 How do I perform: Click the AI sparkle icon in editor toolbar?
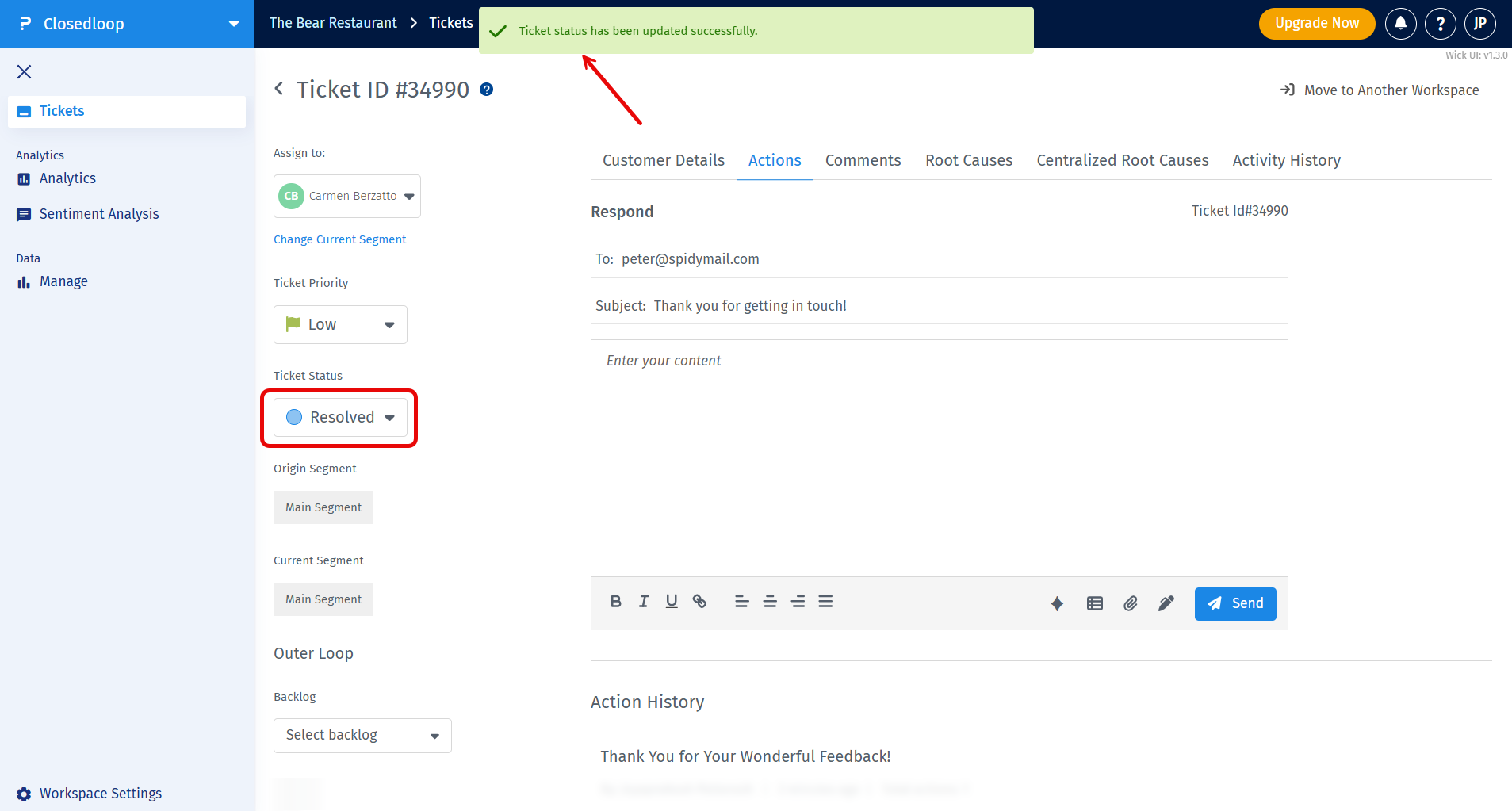click(1057, 604)
